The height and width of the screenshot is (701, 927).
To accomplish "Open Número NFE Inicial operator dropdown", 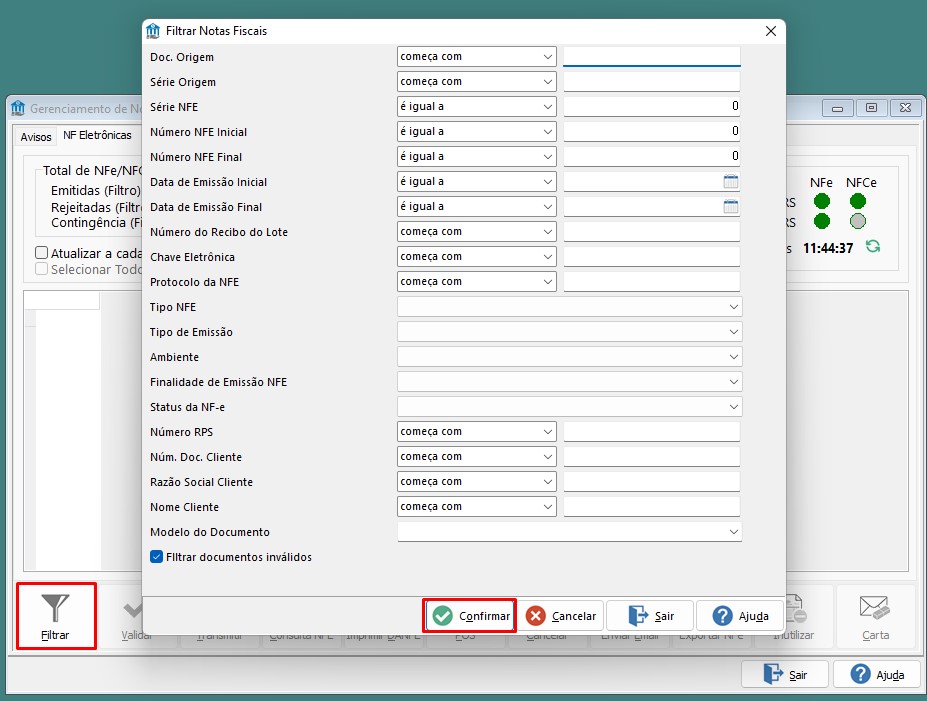I will click(477, 131).
